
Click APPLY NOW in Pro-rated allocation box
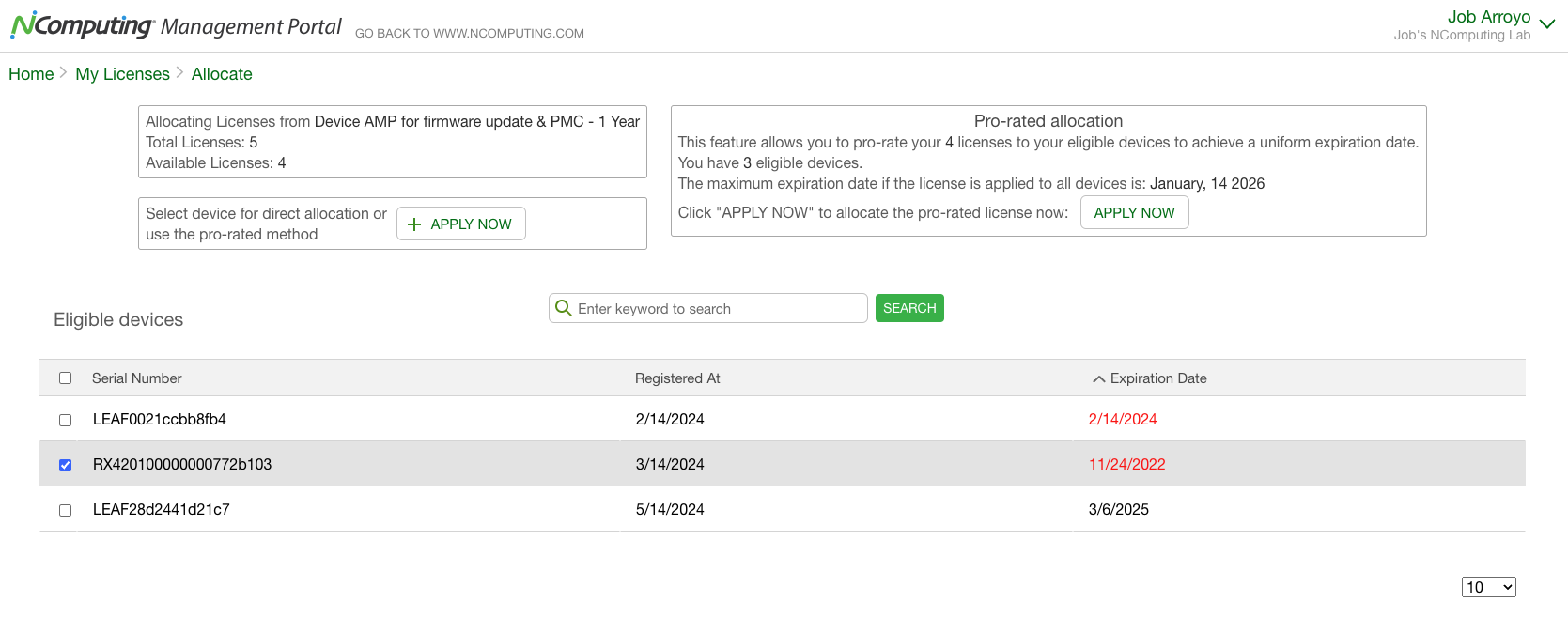tap(1135, 213)
